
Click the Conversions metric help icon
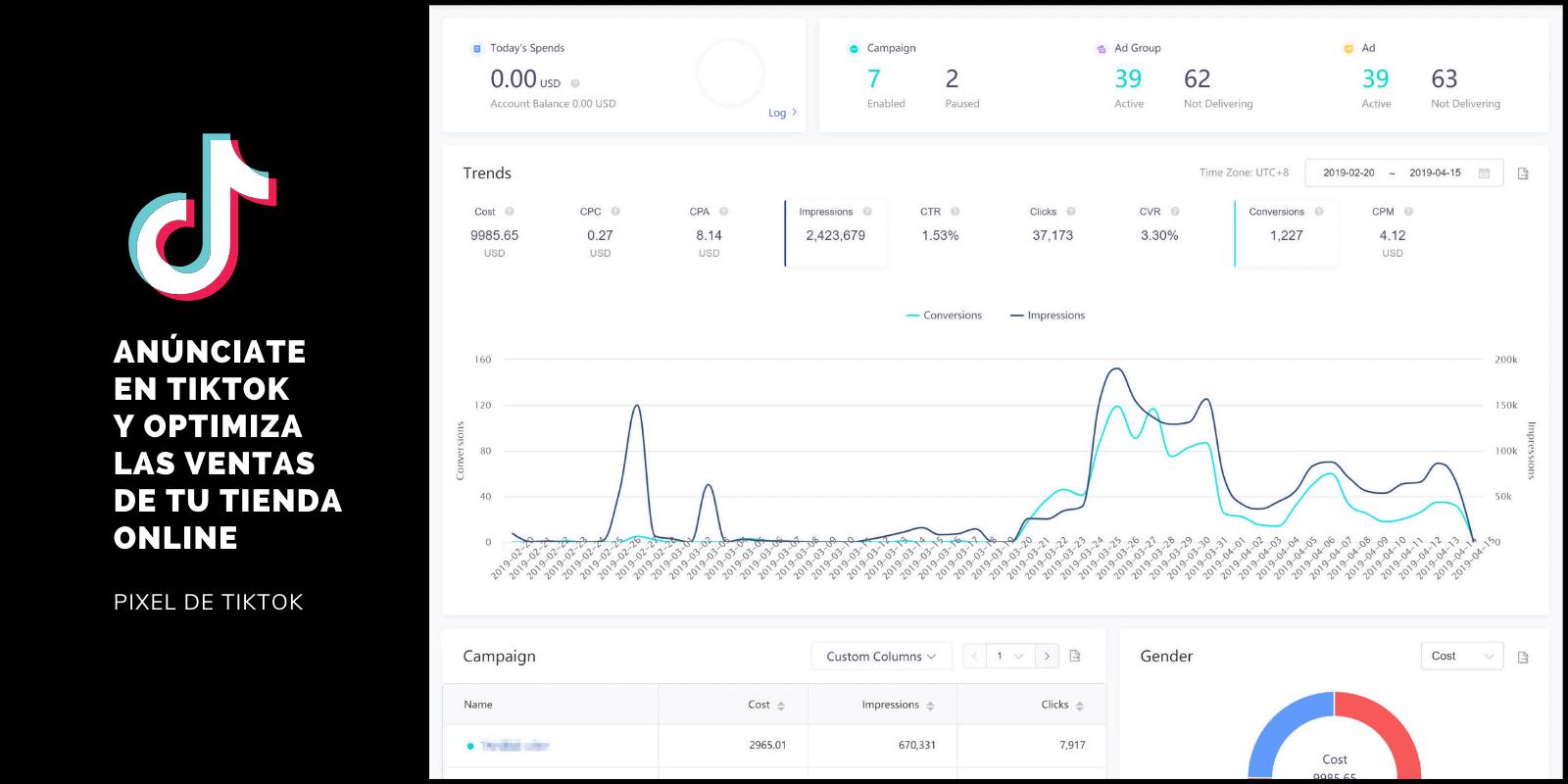click(1319, 212)
